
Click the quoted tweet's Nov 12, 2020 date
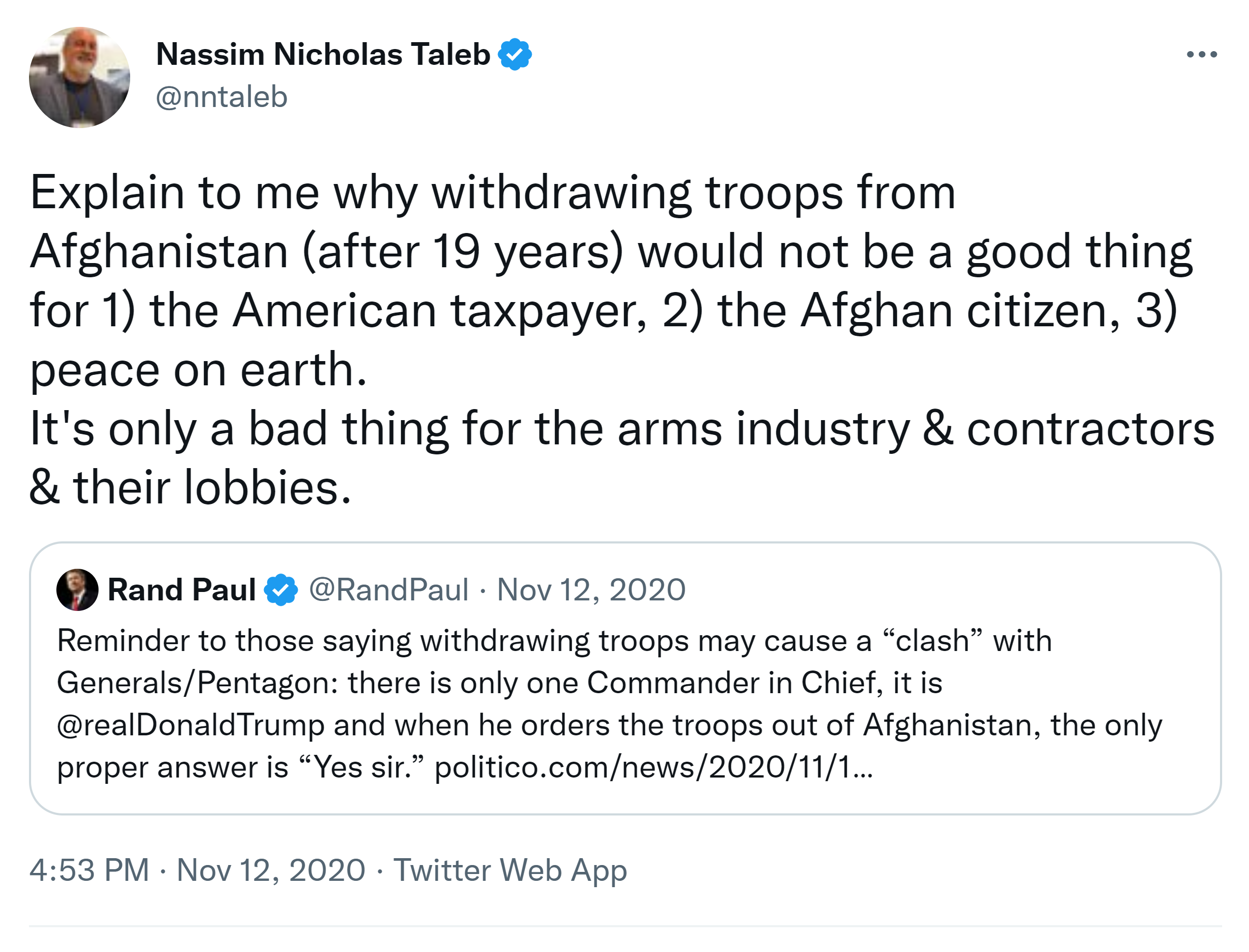[x=591, y=589]
